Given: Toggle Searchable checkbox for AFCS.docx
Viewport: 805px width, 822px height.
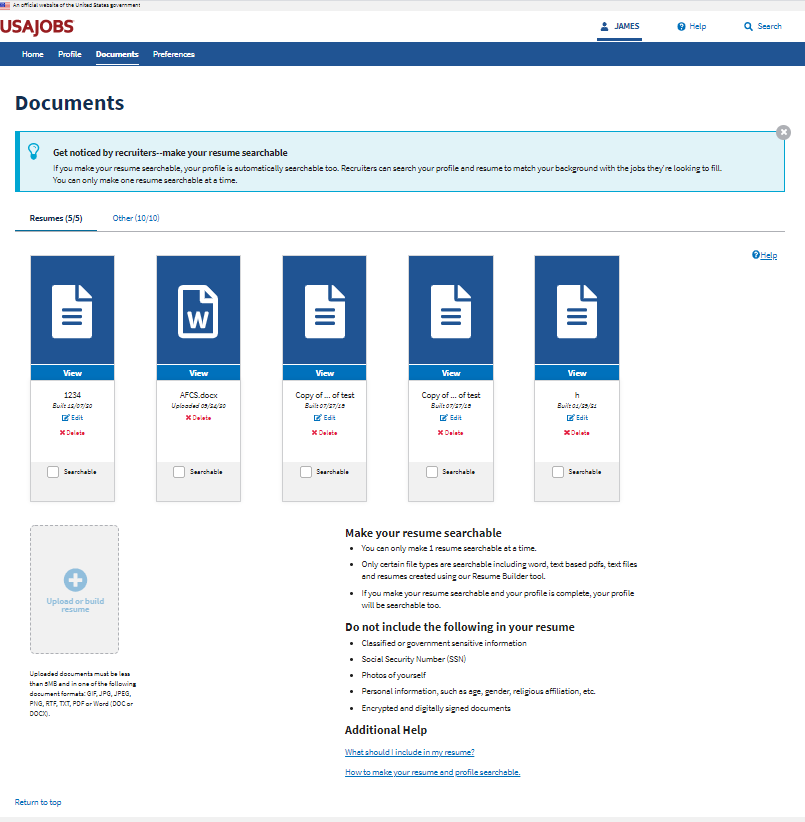Looking at the screenshot, I should 179,472.
